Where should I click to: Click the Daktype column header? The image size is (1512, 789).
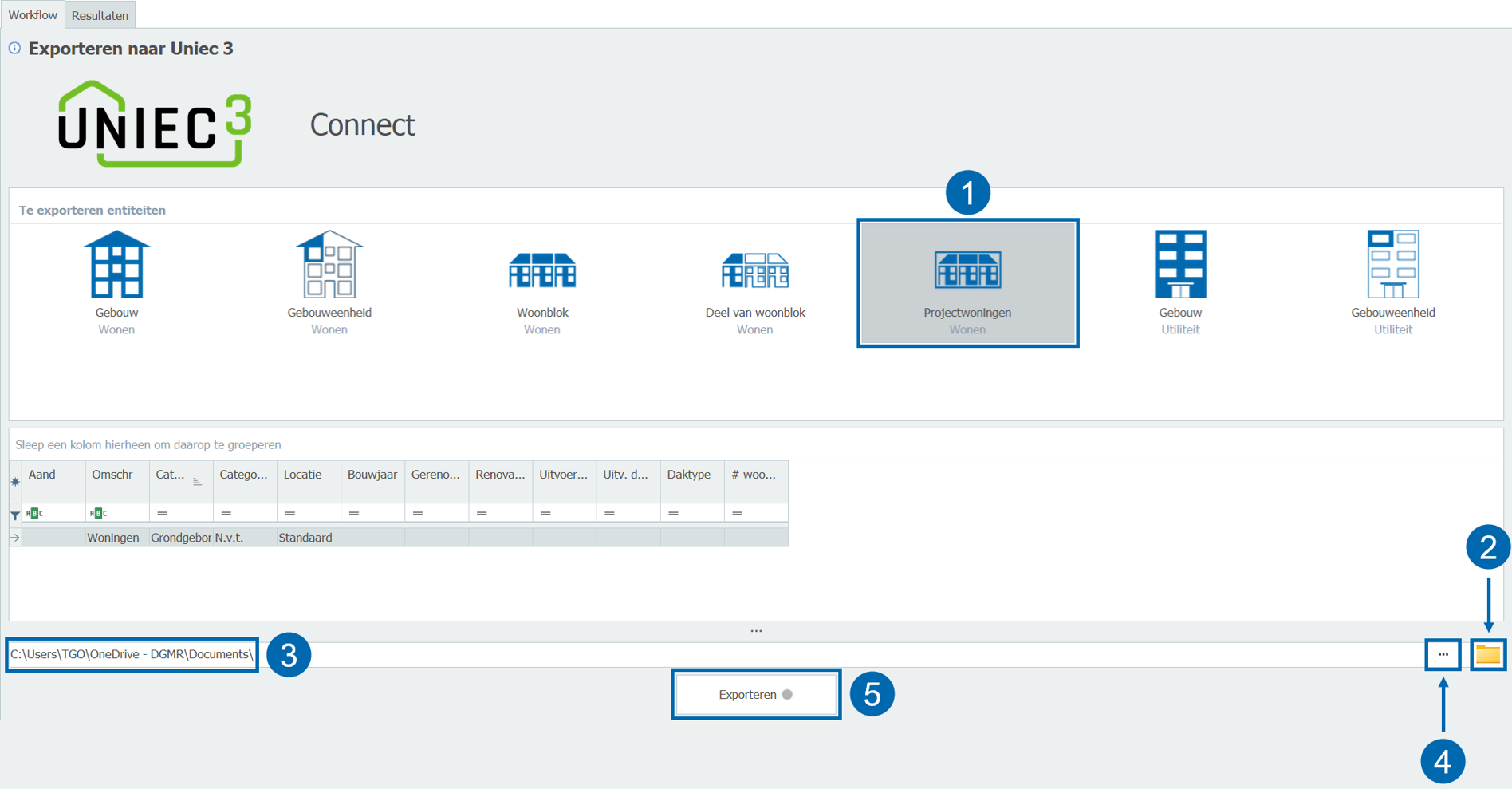pyautogui.click(x=689, y=475)
